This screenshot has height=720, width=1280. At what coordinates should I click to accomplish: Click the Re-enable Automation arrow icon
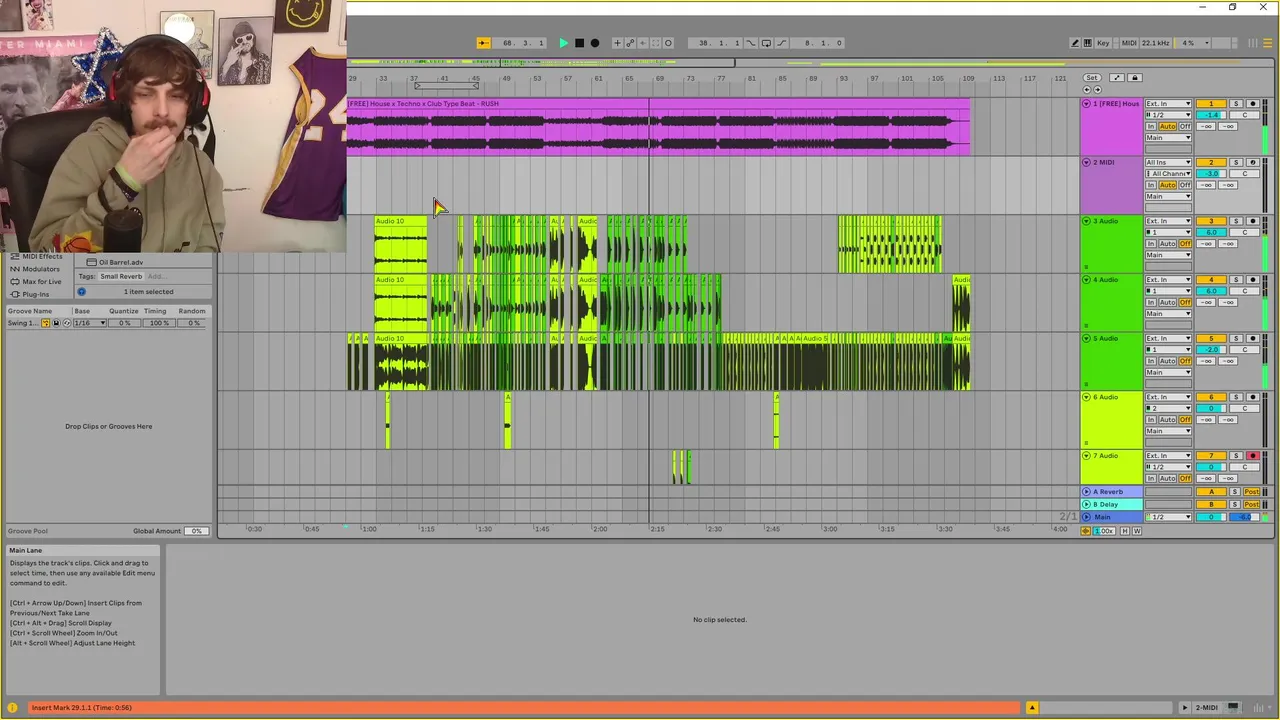(x=643, y=43)
